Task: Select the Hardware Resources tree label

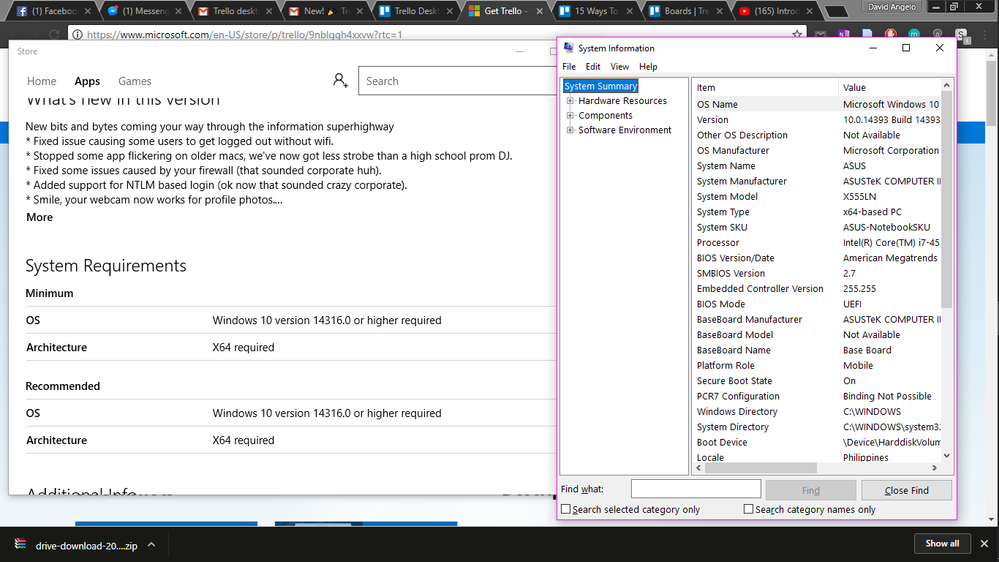Action: [x=622, y=101]
